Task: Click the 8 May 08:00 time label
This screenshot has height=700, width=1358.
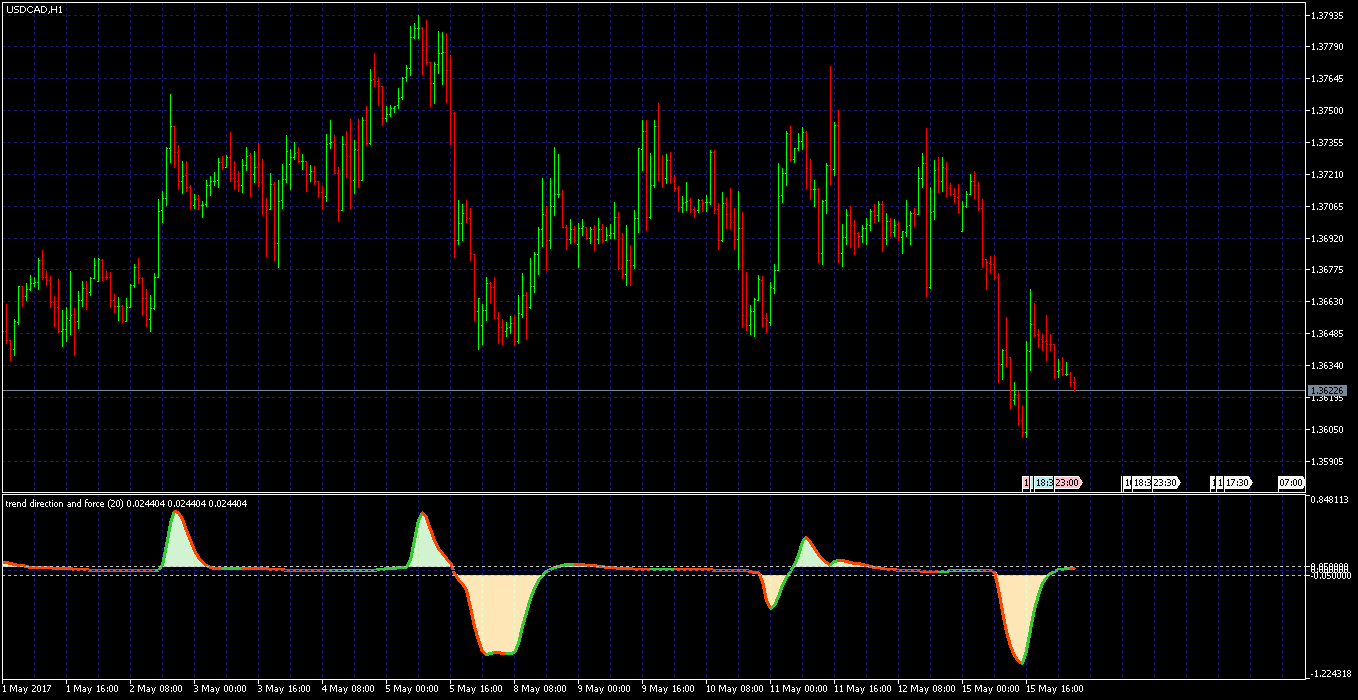Action: click(x=541, y=689)
